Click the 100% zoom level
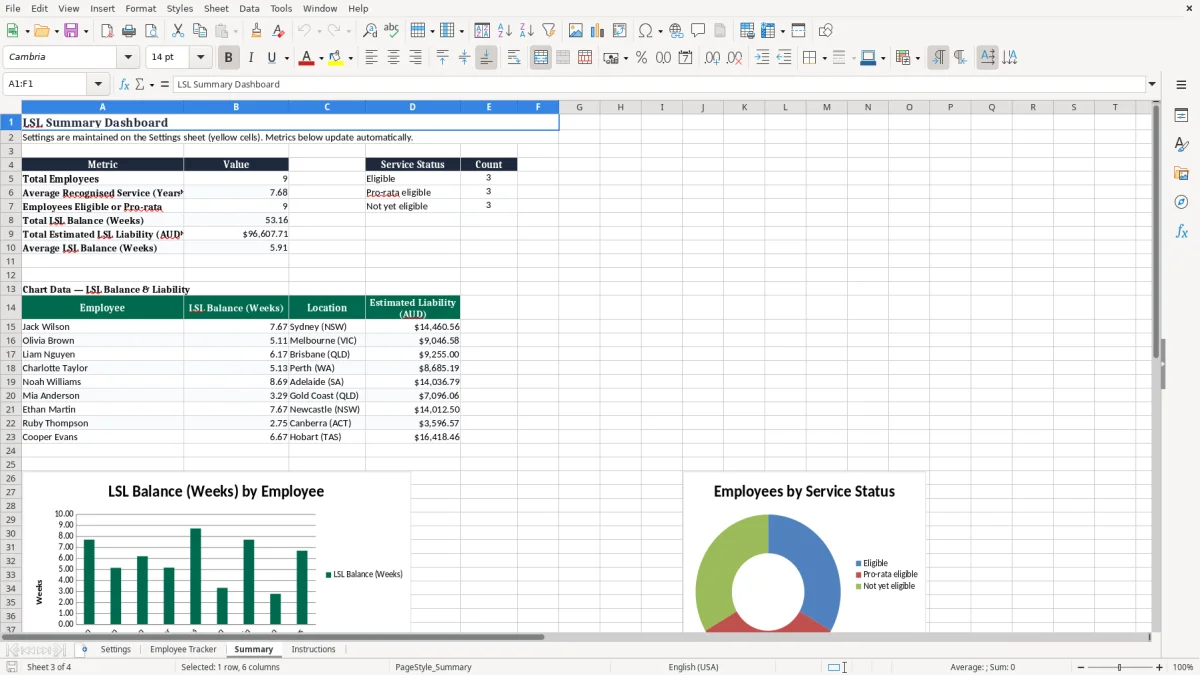Viewport: 1200px width, 675px height. click(1183, 667)
